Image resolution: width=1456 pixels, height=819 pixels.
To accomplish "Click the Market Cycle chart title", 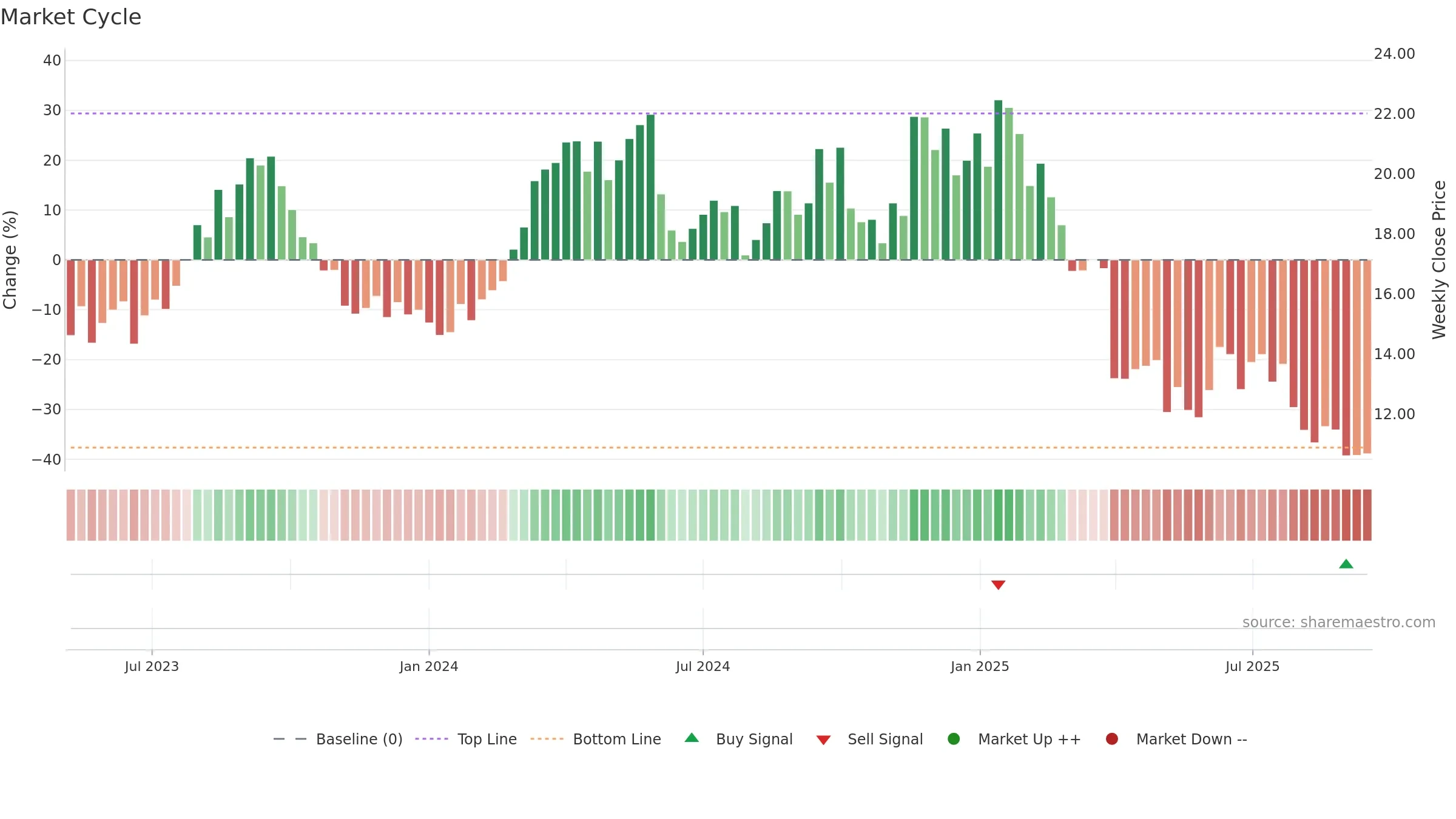I will point(71,17).
